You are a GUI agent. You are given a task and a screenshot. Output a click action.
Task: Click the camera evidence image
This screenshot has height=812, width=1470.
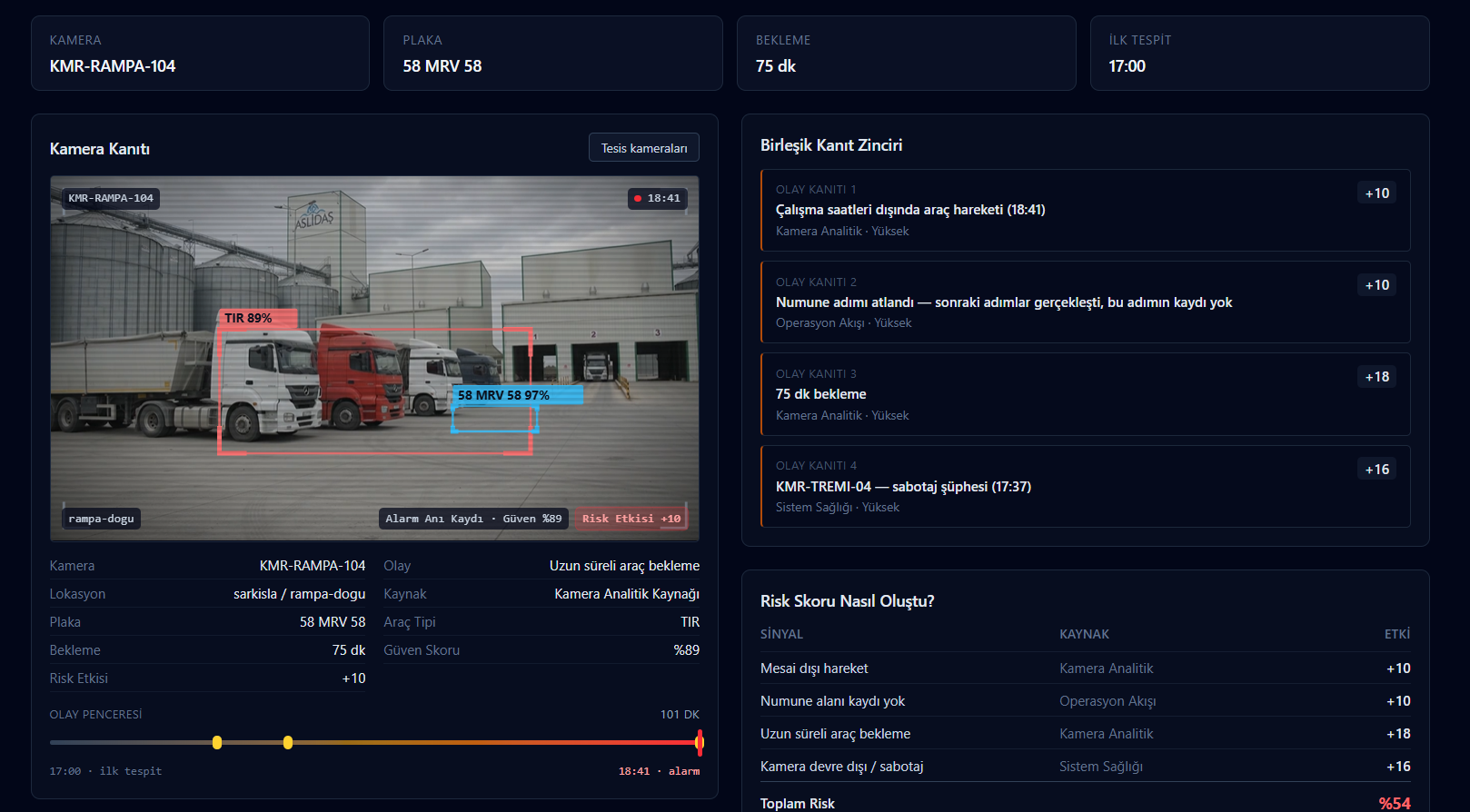pos(374,359)
